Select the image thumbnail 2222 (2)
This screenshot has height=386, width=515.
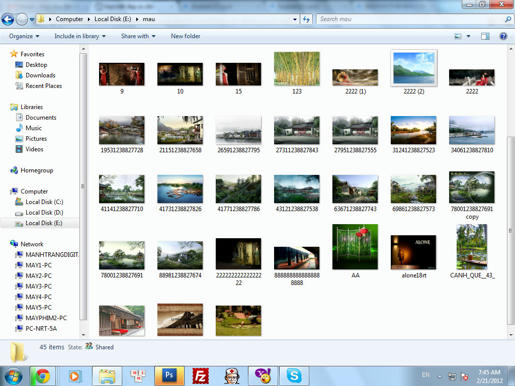point(414,68)
